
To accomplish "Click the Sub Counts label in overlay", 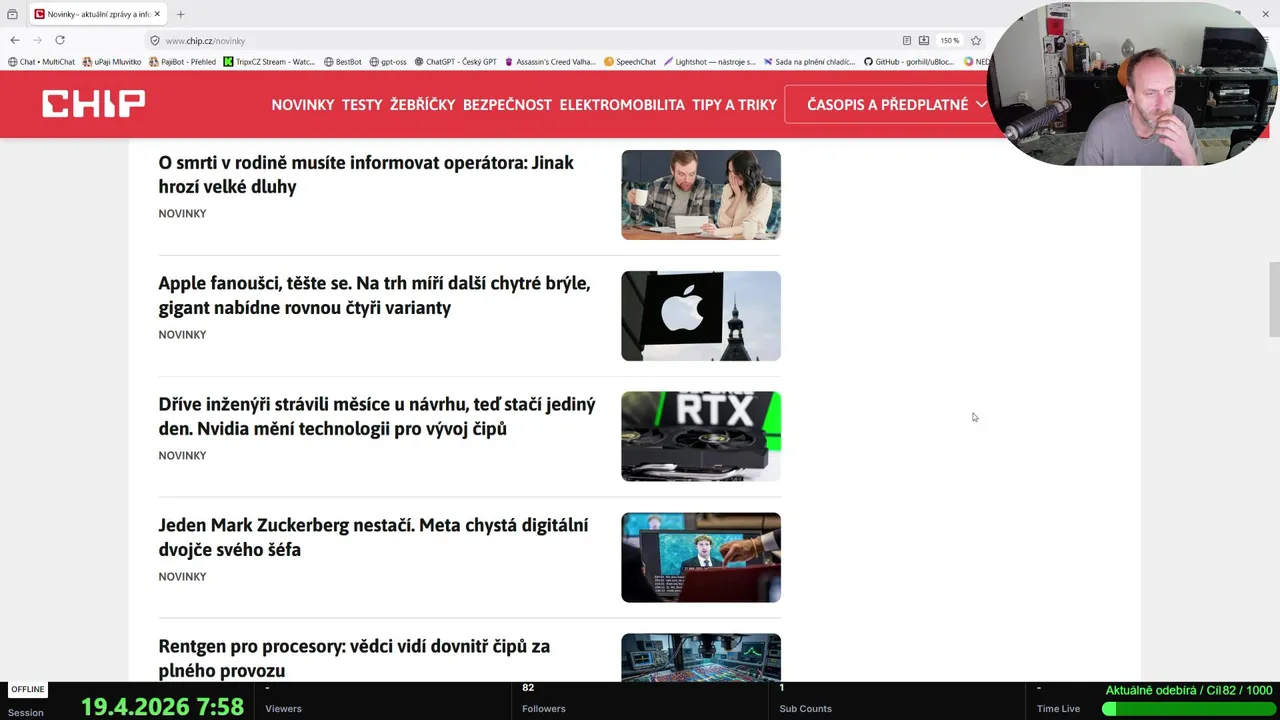I will tap(806, 709).
